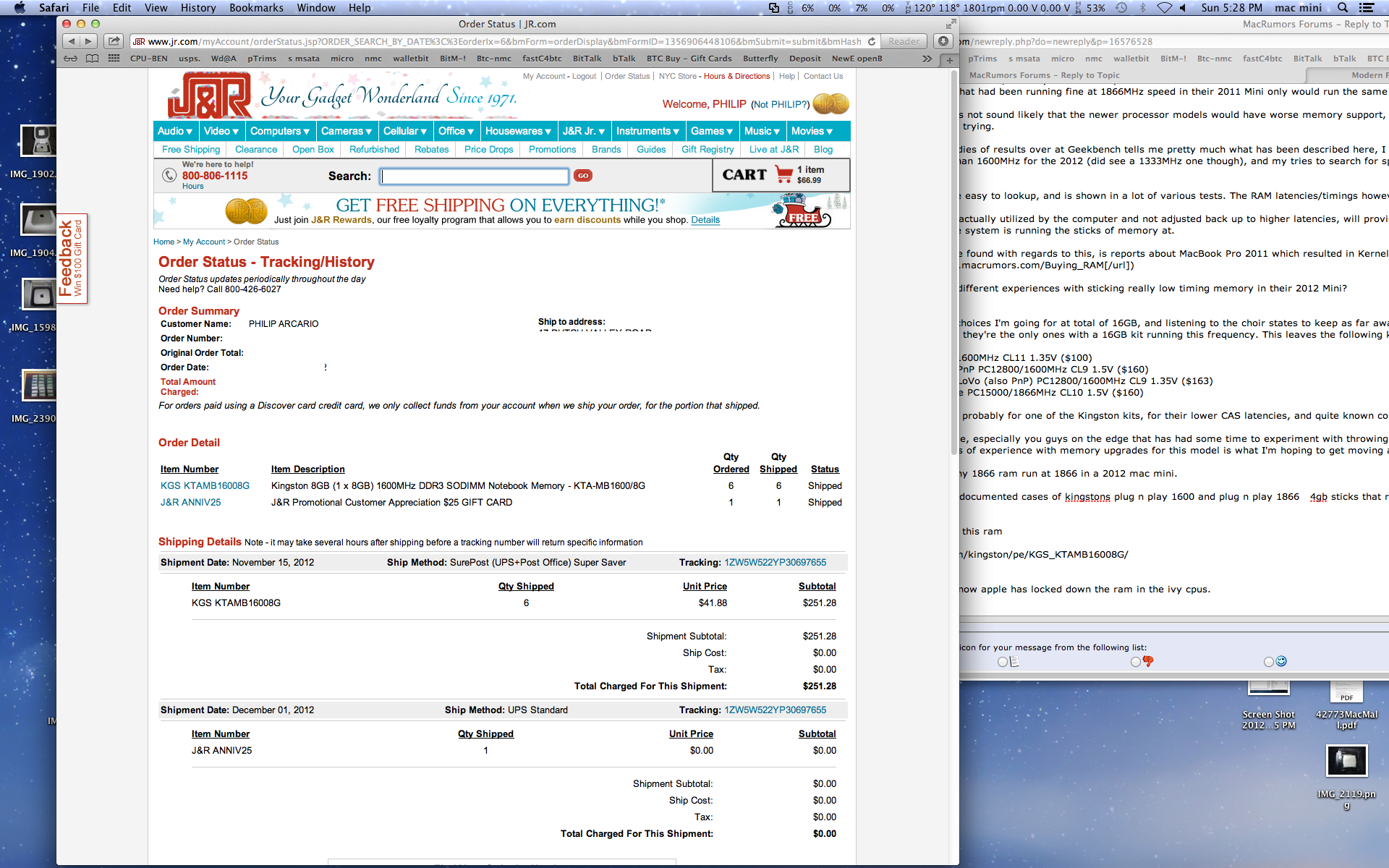The width and height of the screenshot is (1389, 868).
Task: Expand the Computers dropdown menu
Action: point(279,131)
